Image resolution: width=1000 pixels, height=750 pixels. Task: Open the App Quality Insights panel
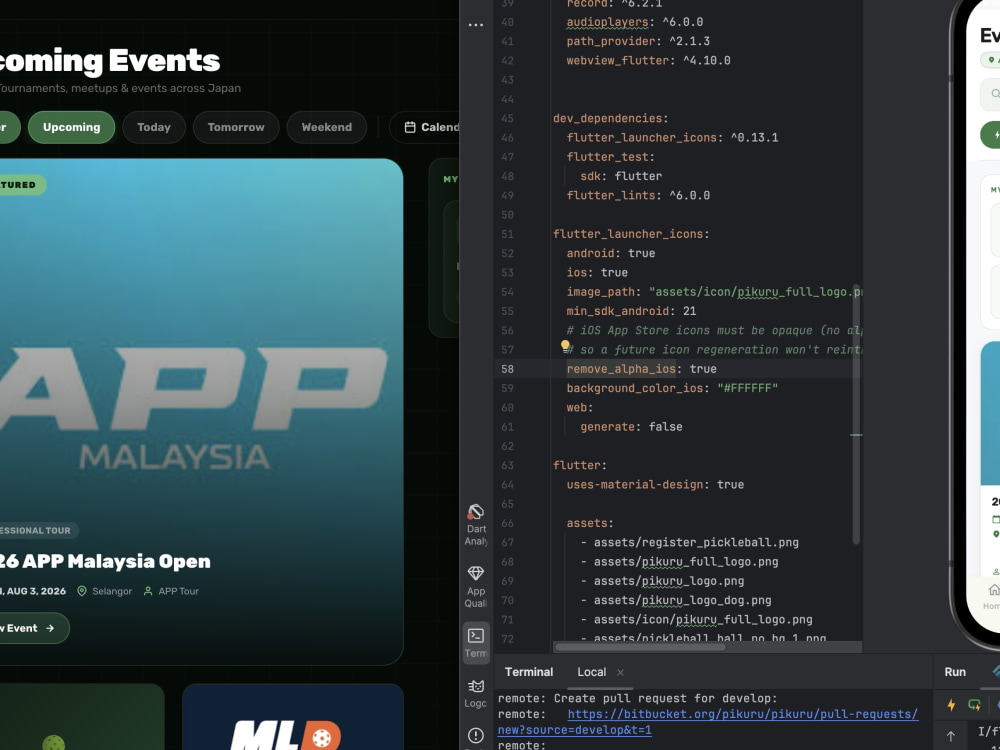click(476, 587)
